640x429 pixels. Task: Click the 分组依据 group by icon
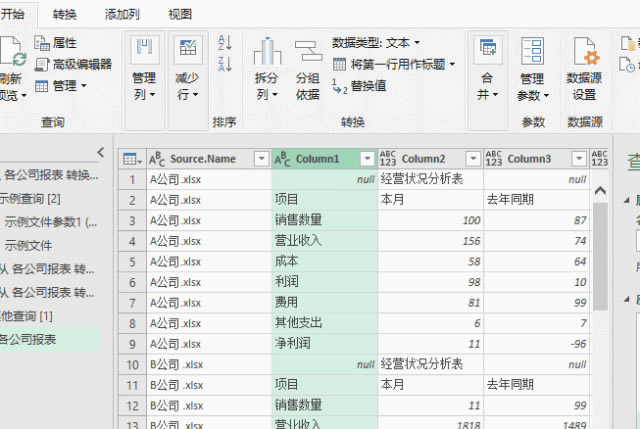308,68
